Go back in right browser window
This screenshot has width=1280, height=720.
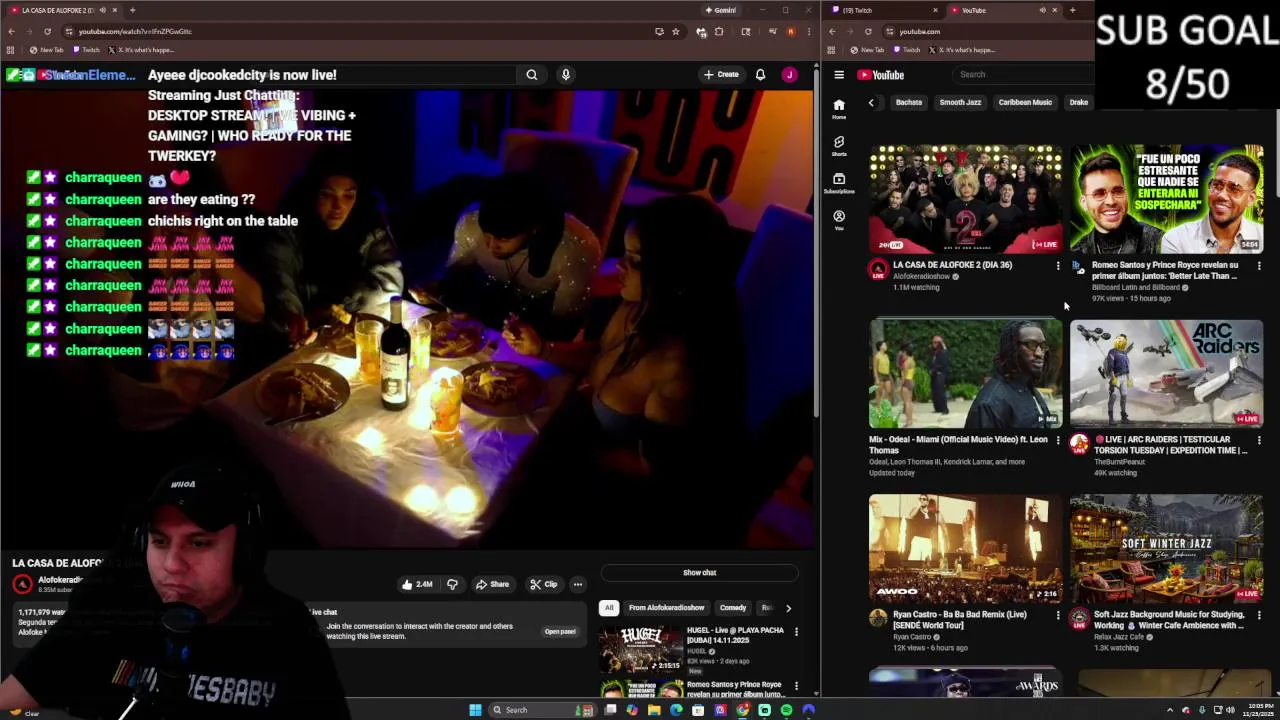pos(832,31)
